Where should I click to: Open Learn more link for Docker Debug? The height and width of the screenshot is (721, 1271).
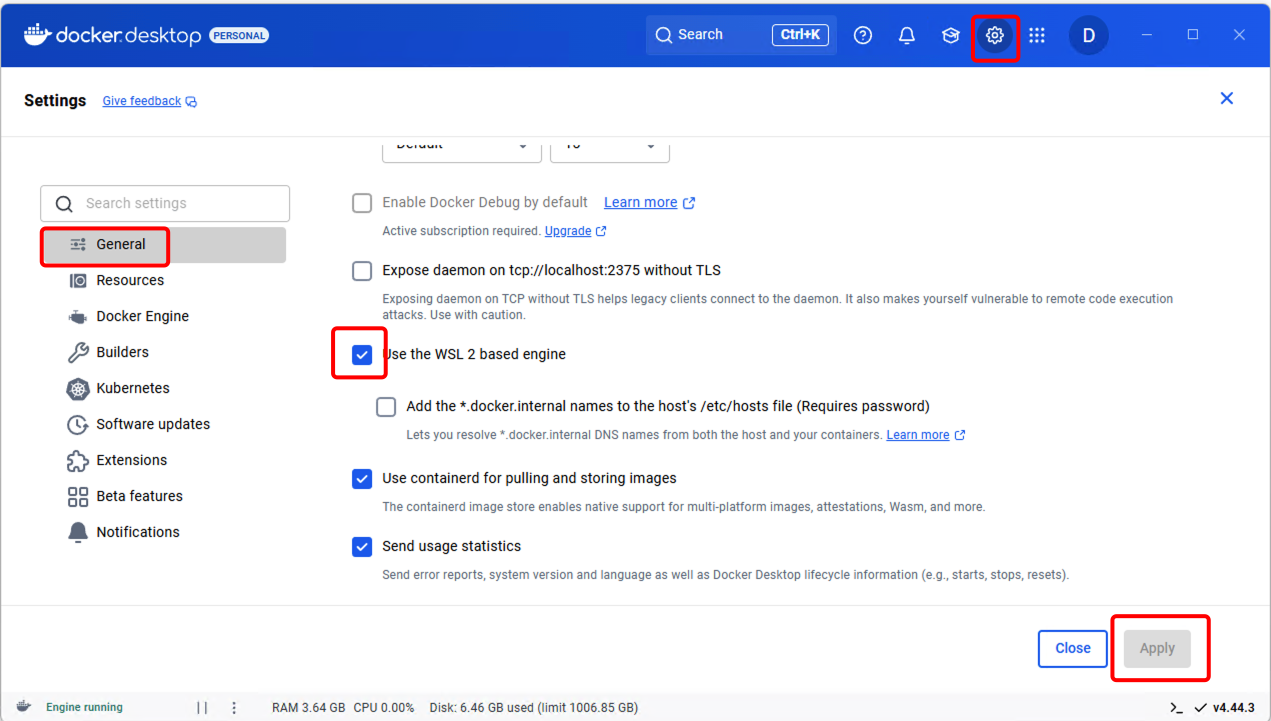tap(649, 202)
